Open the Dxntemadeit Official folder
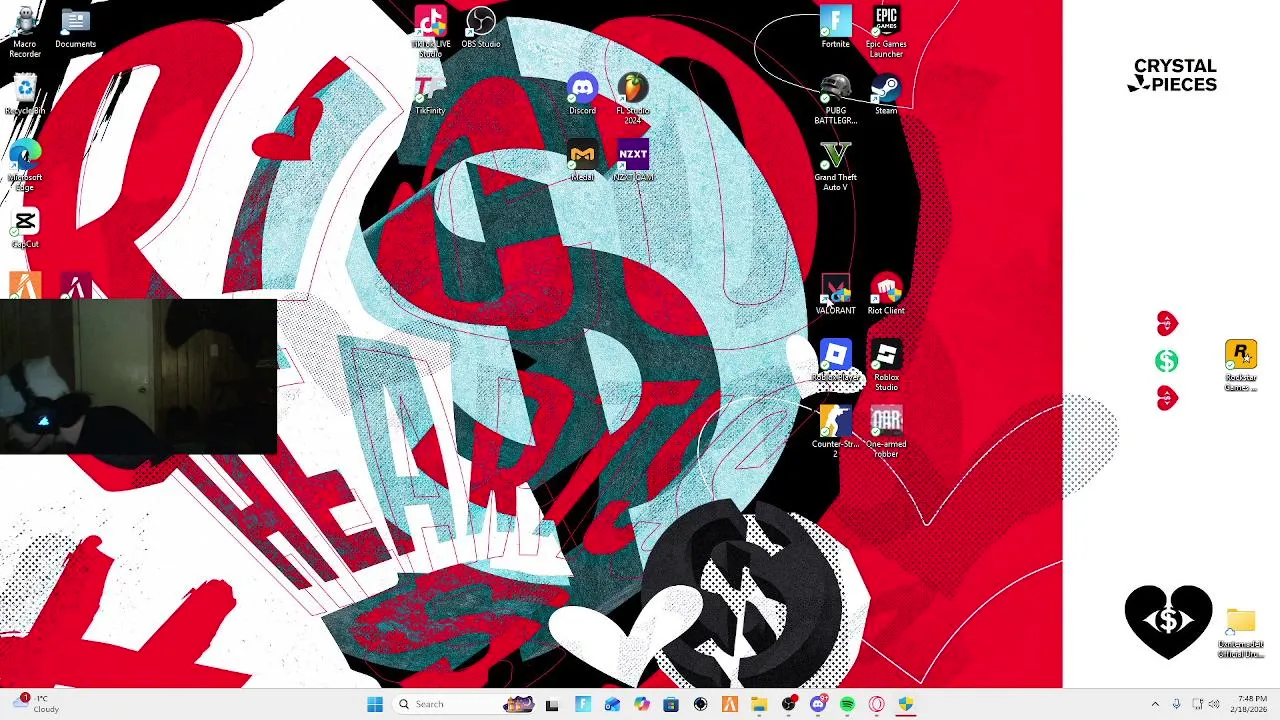The width and height of the screenshot is (1280, 720). pyautogui.click(x=1241, y=633)
